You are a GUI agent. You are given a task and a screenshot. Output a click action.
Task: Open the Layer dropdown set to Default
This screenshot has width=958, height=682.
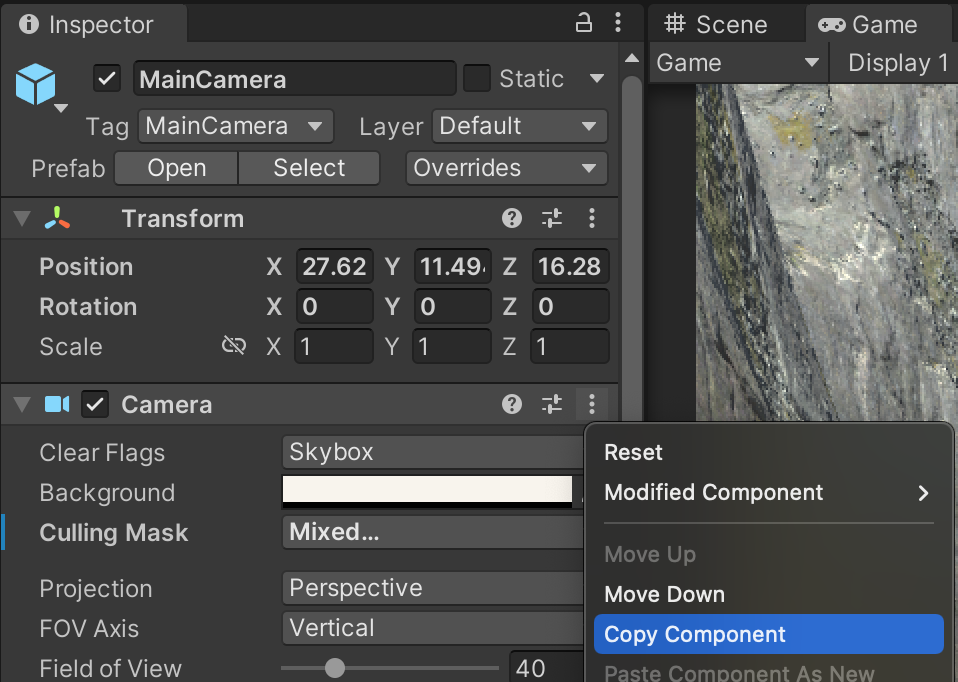click(519, 127)
